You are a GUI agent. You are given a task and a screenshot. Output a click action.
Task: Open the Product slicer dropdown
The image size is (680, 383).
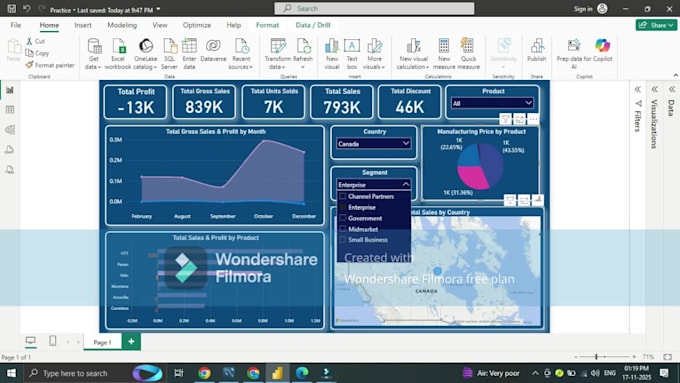528,103
